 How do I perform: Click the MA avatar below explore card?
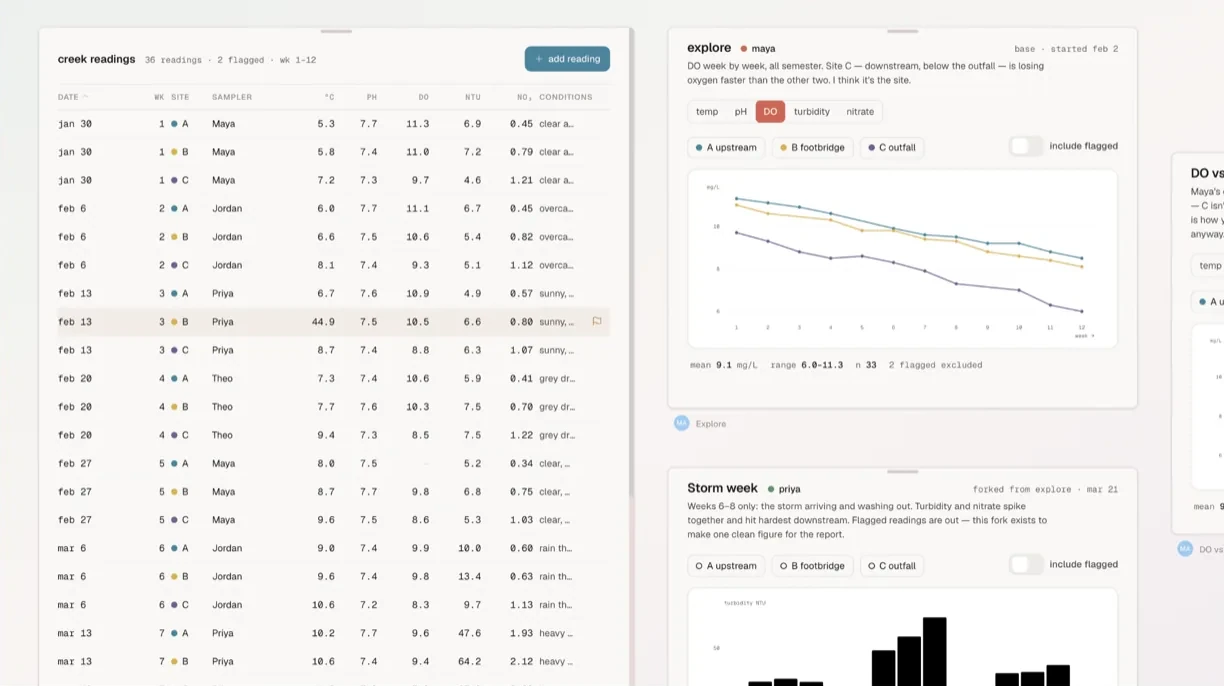pyautogui.click(x=682, y=423)
